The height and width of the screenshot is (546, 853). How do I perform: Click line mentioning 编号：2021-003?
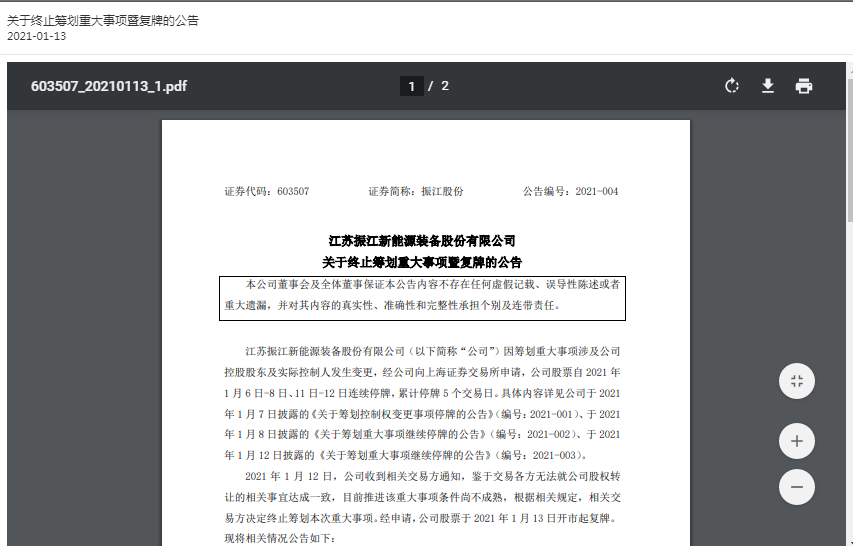[405, 456]
